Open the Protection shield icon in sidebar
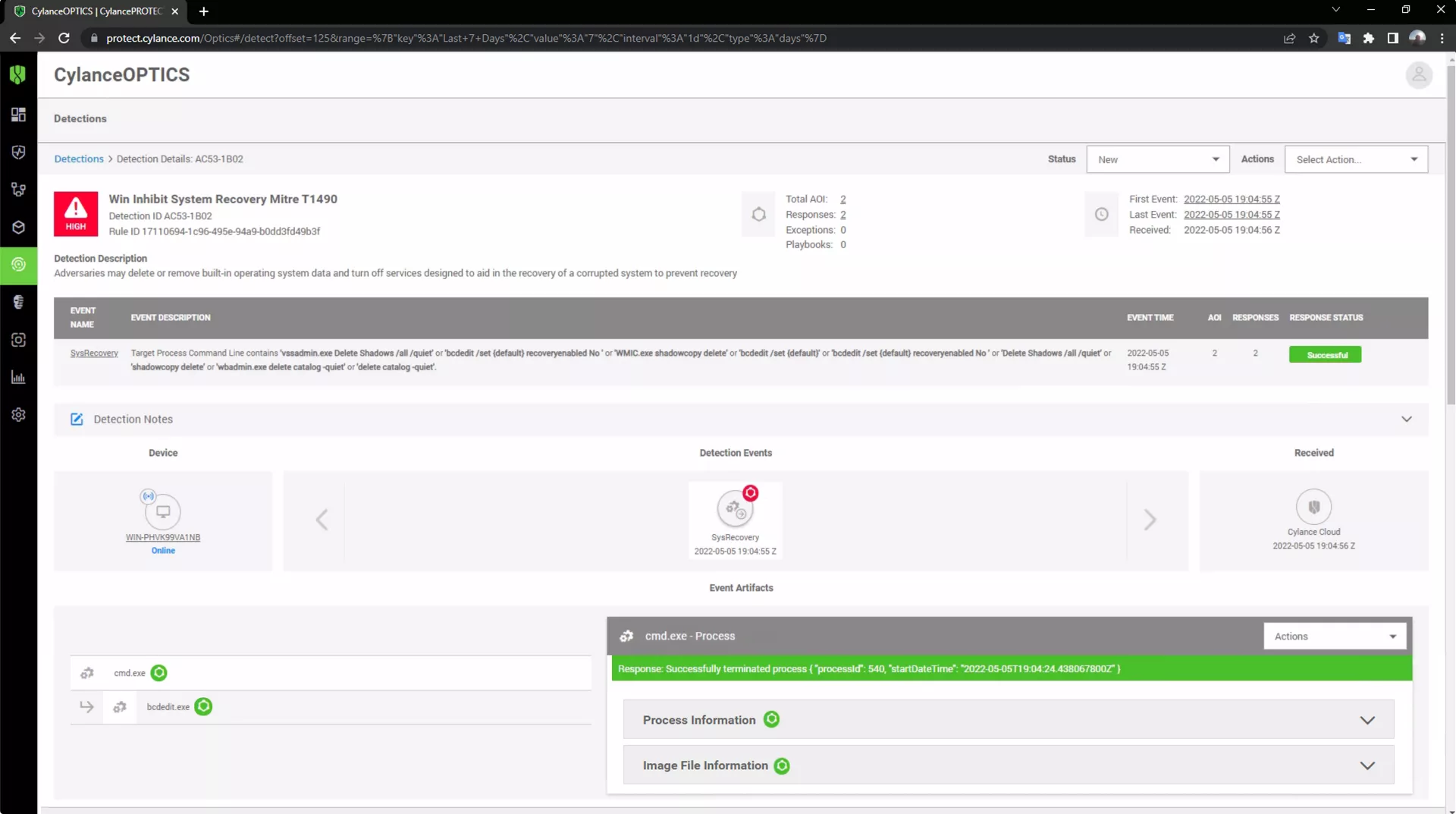The width and height of the screenshot is (1456, 814). pyautogui.click(x=18, y=152)
